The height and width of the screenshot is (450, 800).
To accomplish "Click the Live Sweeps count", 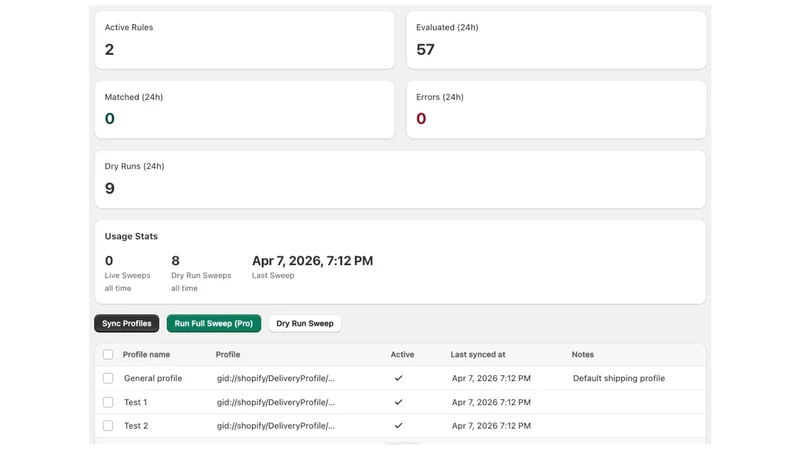I will click(109, 261).
